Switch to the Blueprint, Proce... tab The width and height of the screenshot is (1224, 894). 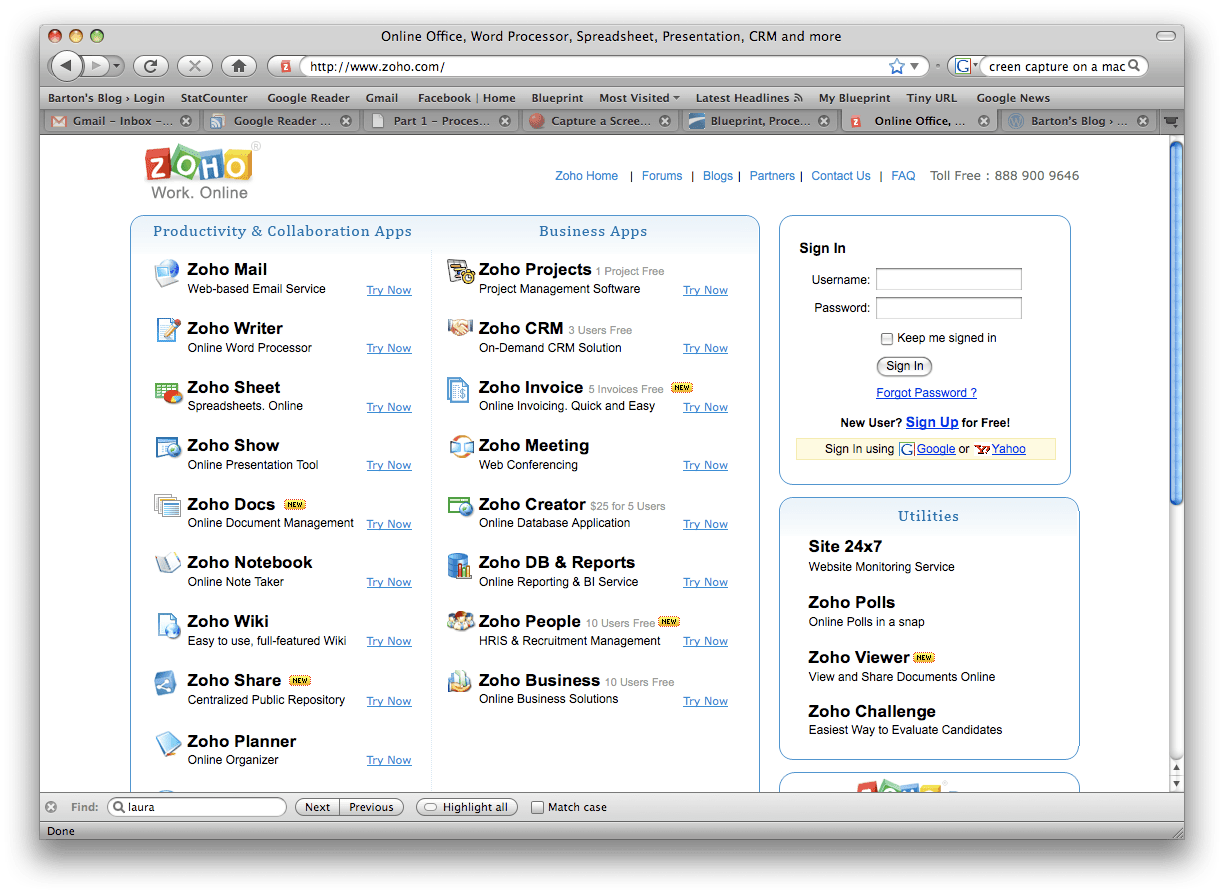(x=759, y=121)
